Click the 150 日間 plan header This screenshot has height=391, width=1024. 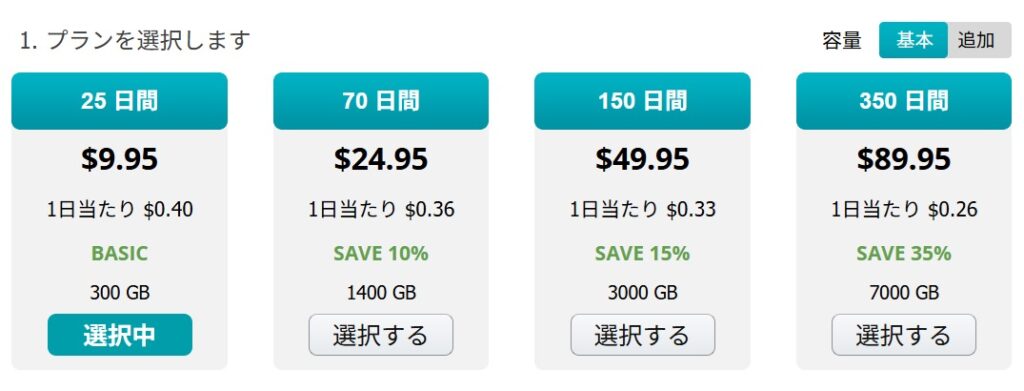pos(643,101)
